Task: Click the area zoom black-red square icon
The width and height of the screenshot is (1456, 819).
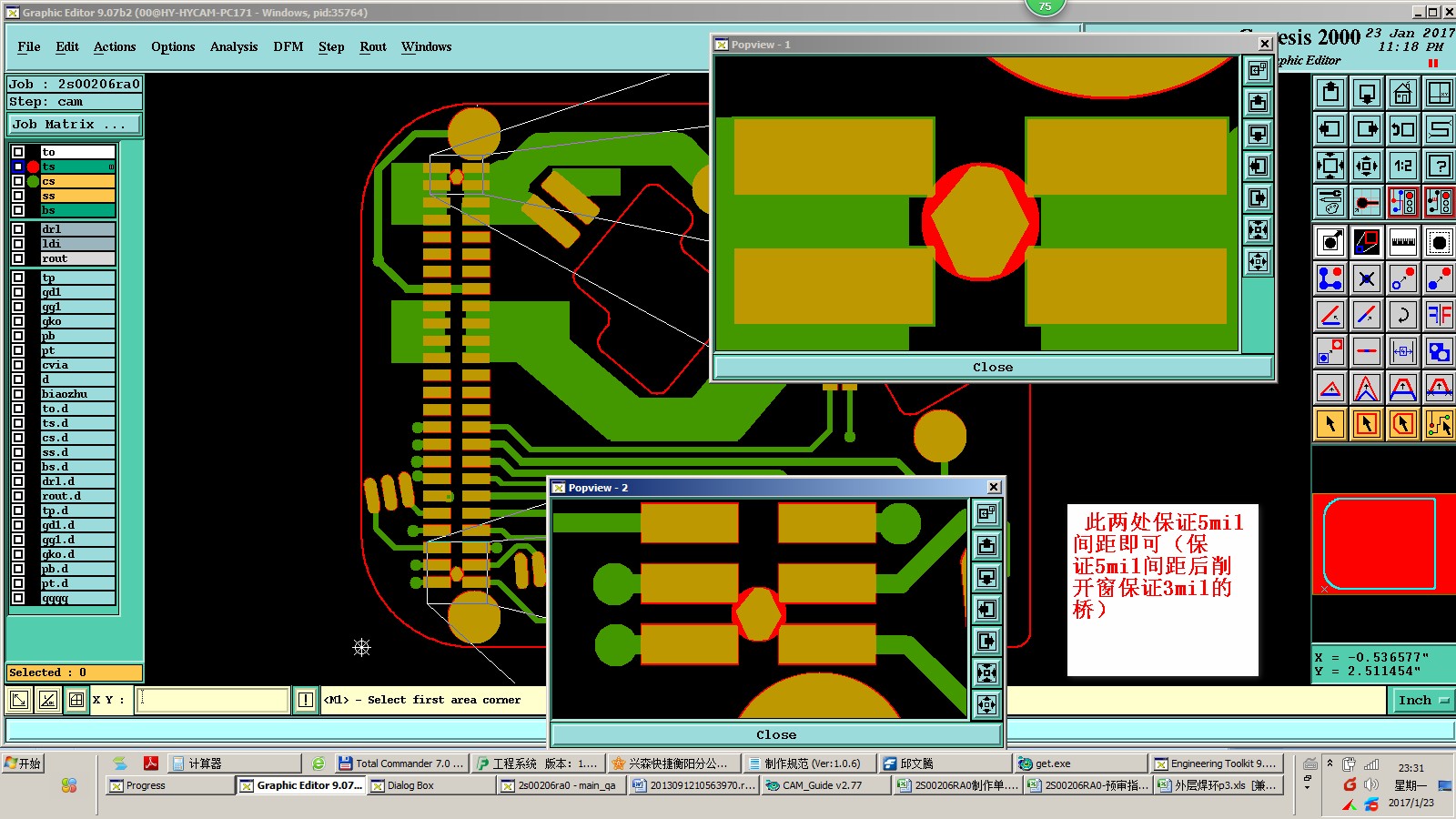Action: [1367, 242]
